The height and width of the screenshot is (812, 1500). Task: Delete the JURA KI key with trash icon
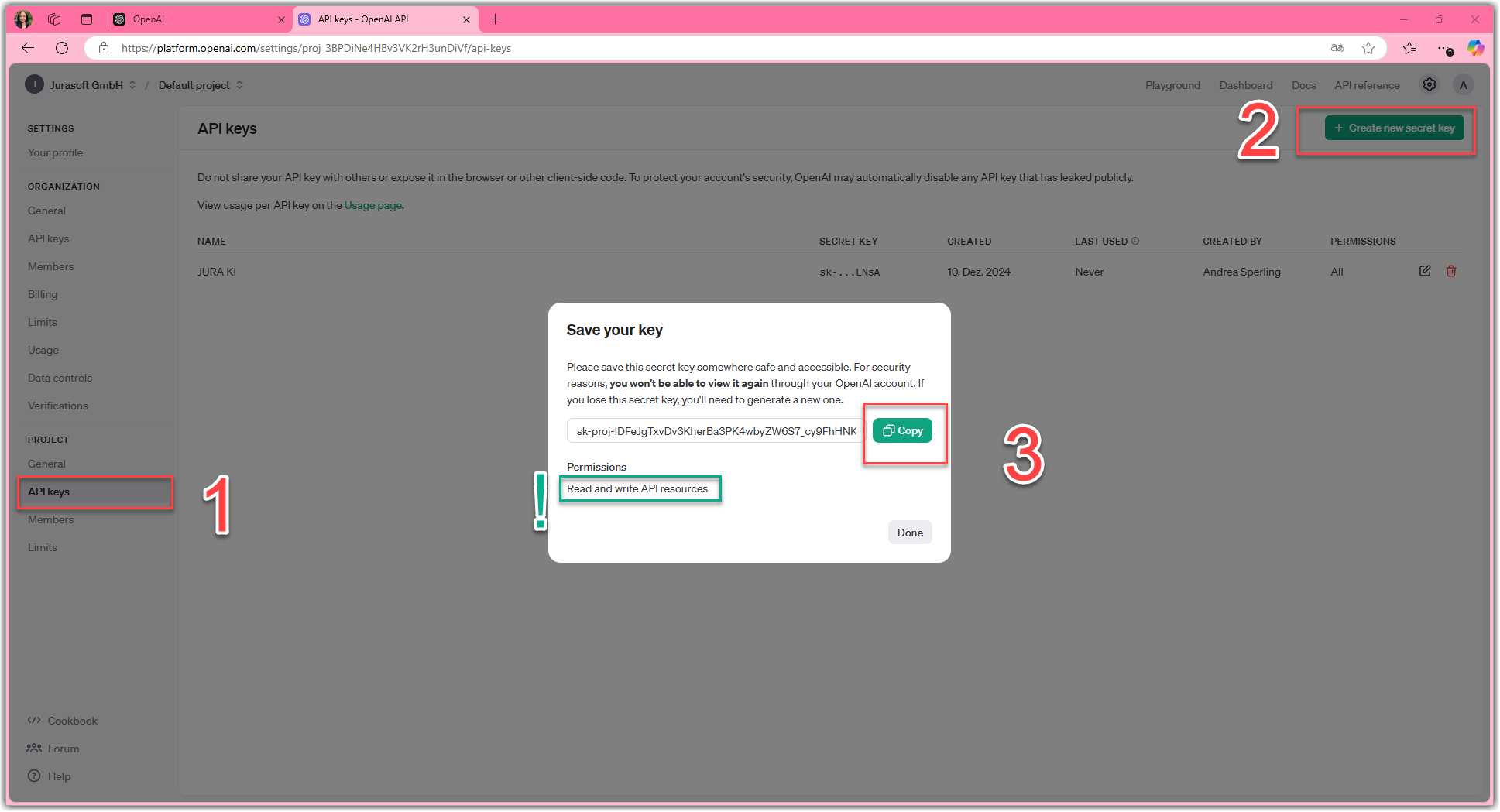1451,271
